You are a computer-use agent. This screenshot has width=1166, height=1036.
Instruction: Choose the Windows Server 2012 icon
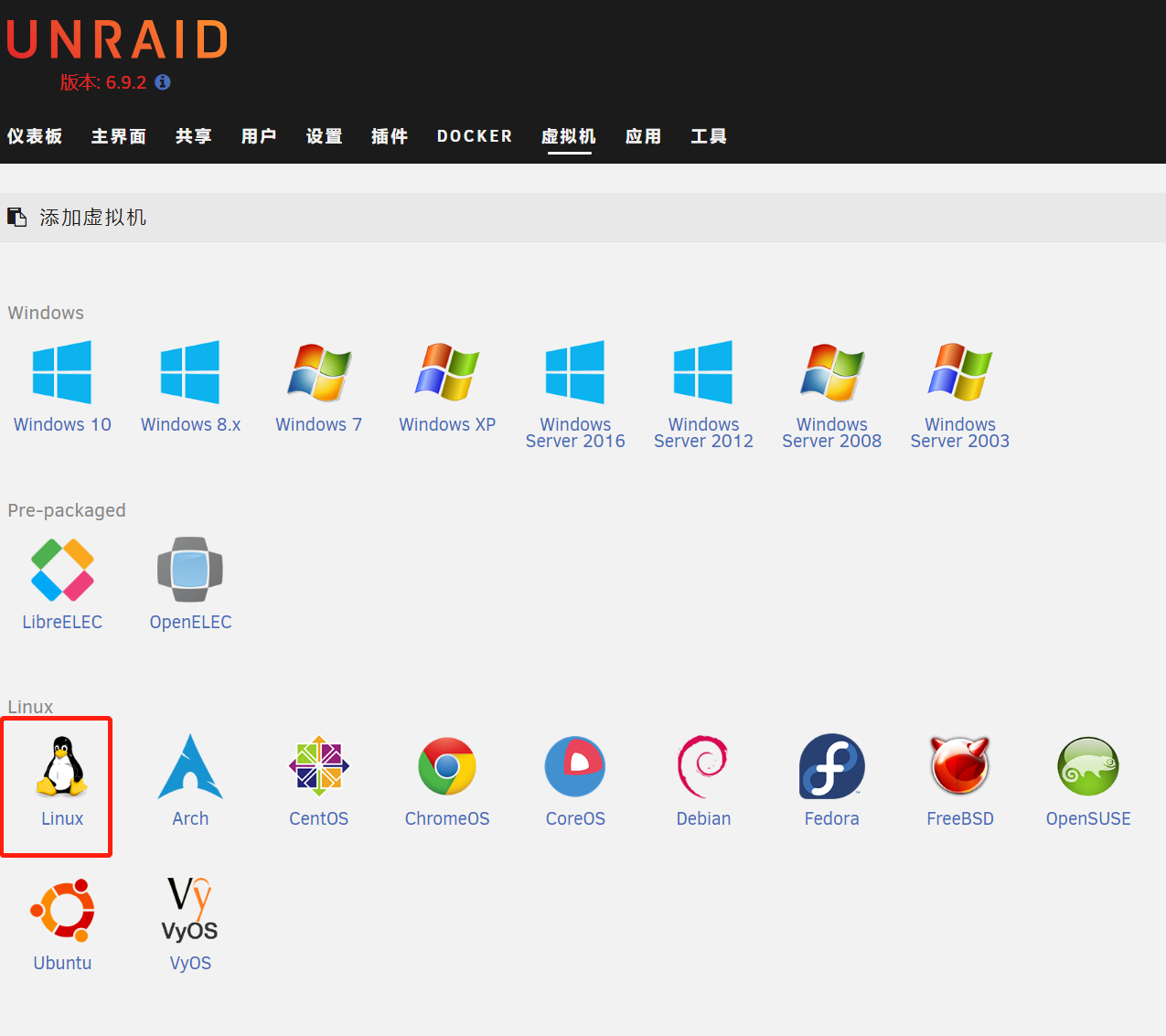[703, 372]
